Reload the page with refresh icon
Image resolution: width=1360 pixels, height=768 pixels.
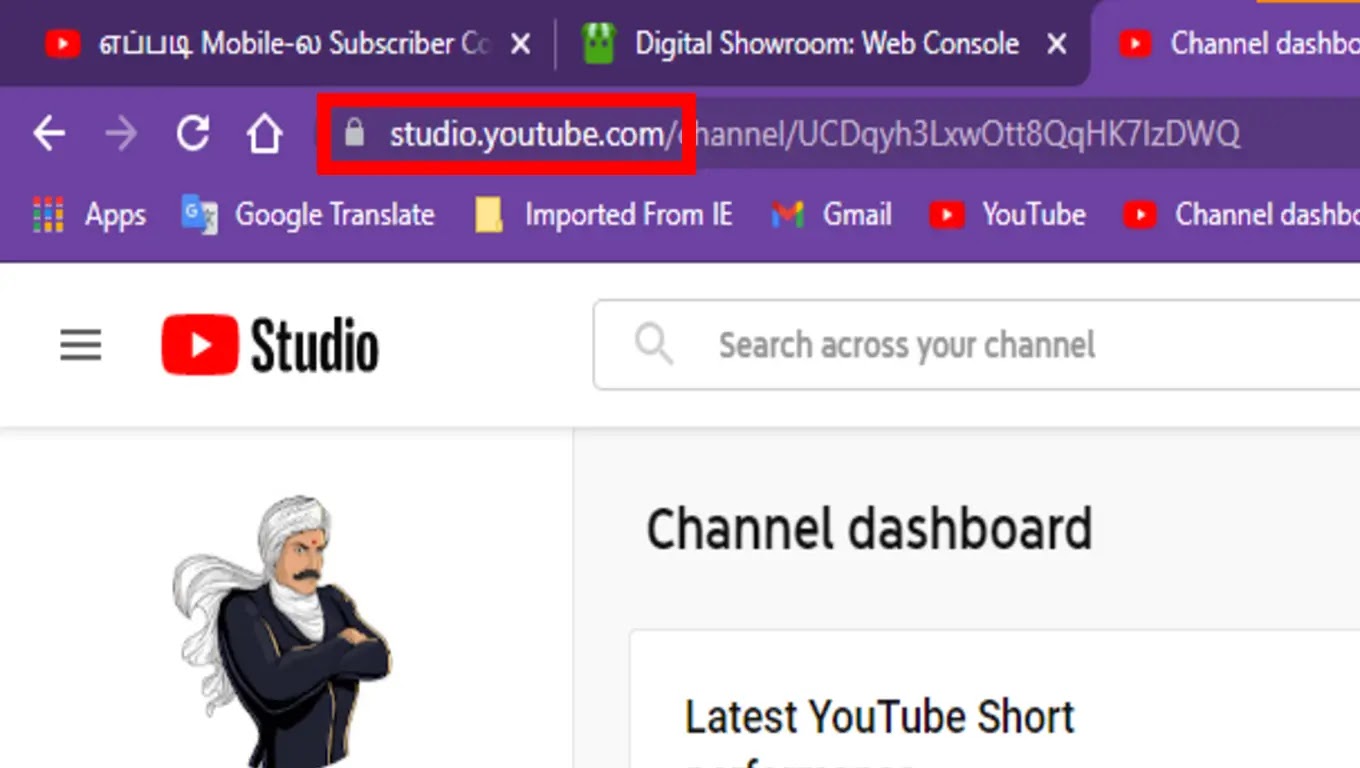click(193, 133)
